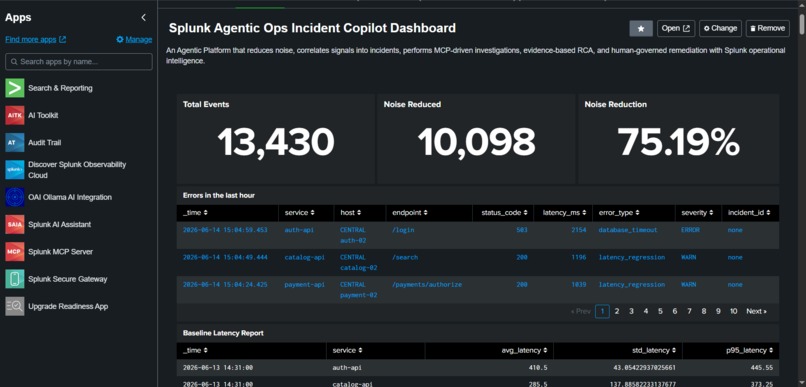
Task: Sort errors table by latency_ms column
Action: click(564, 212)
